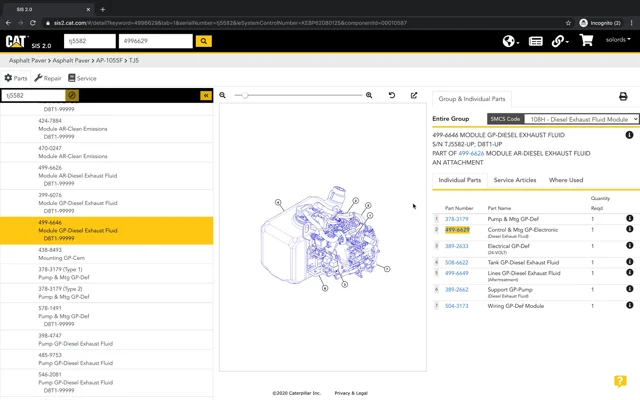Click the globe language icon

coord(510,41)
